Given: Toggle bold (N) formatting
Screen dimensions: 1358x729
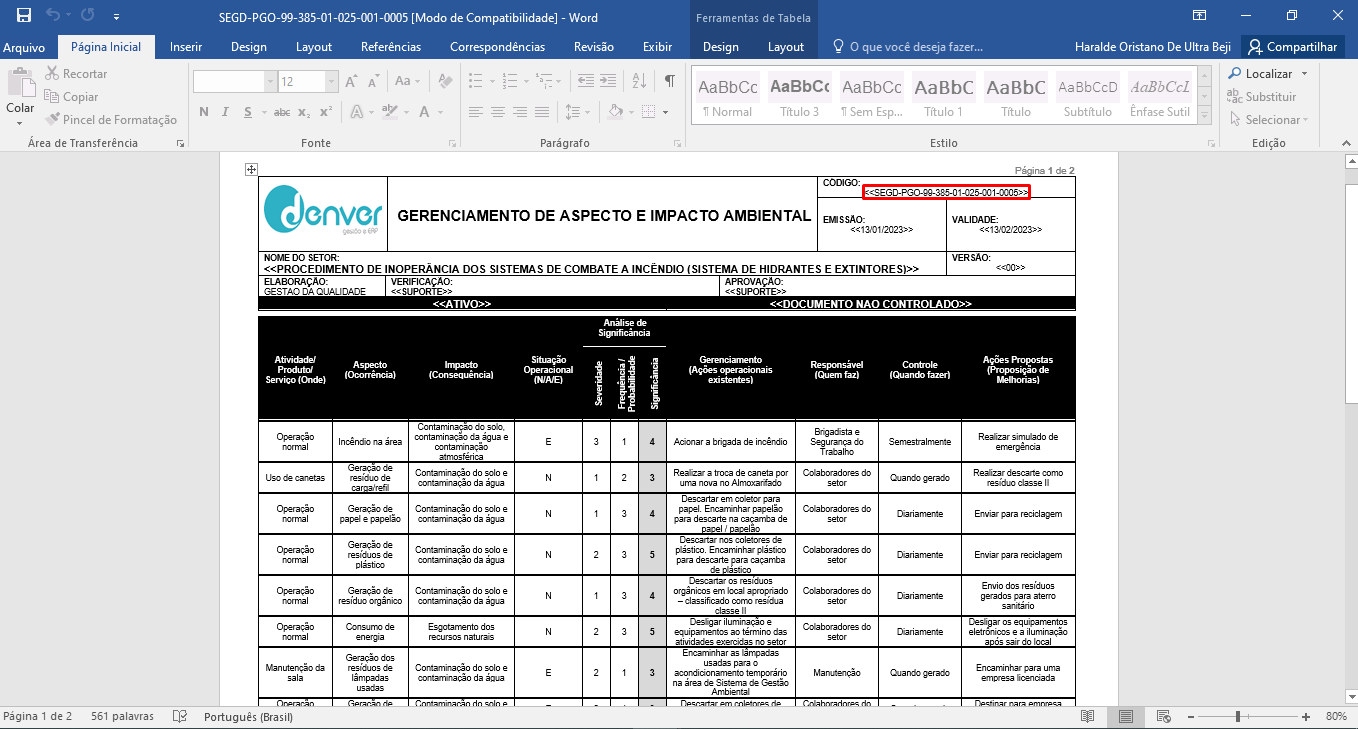Looking at the screenshot, I should point(204,112).
